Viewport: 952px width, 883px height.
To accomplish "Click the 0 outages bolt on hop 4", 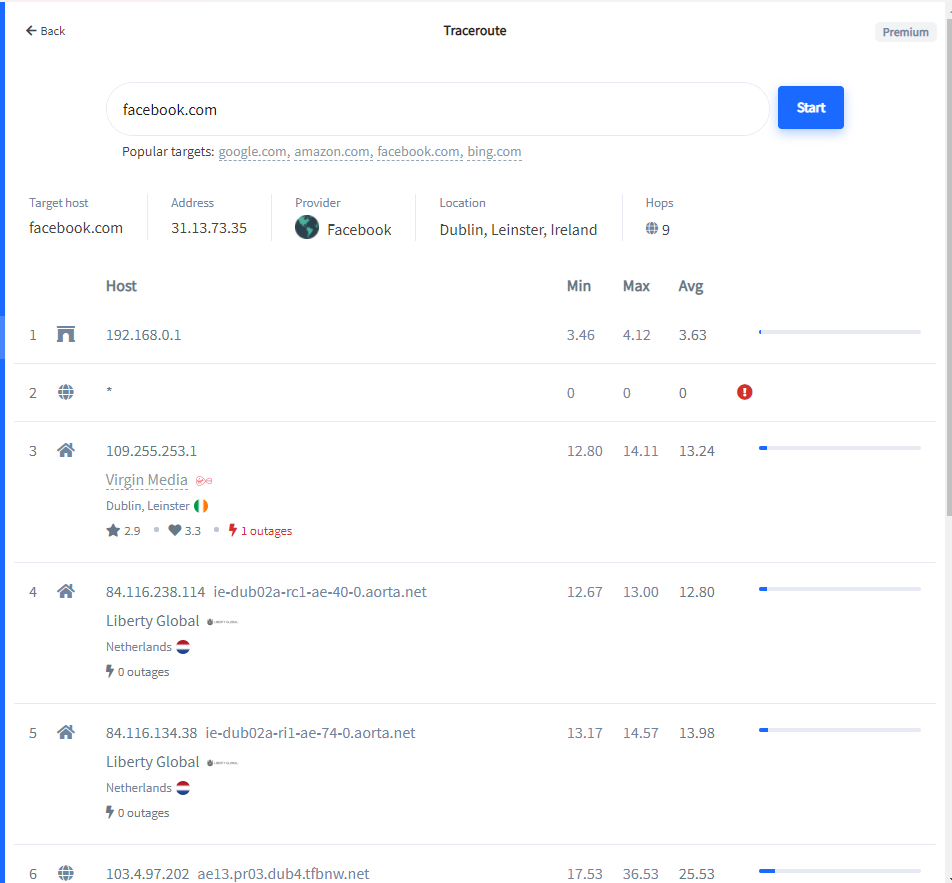I will tap(110, 671).
